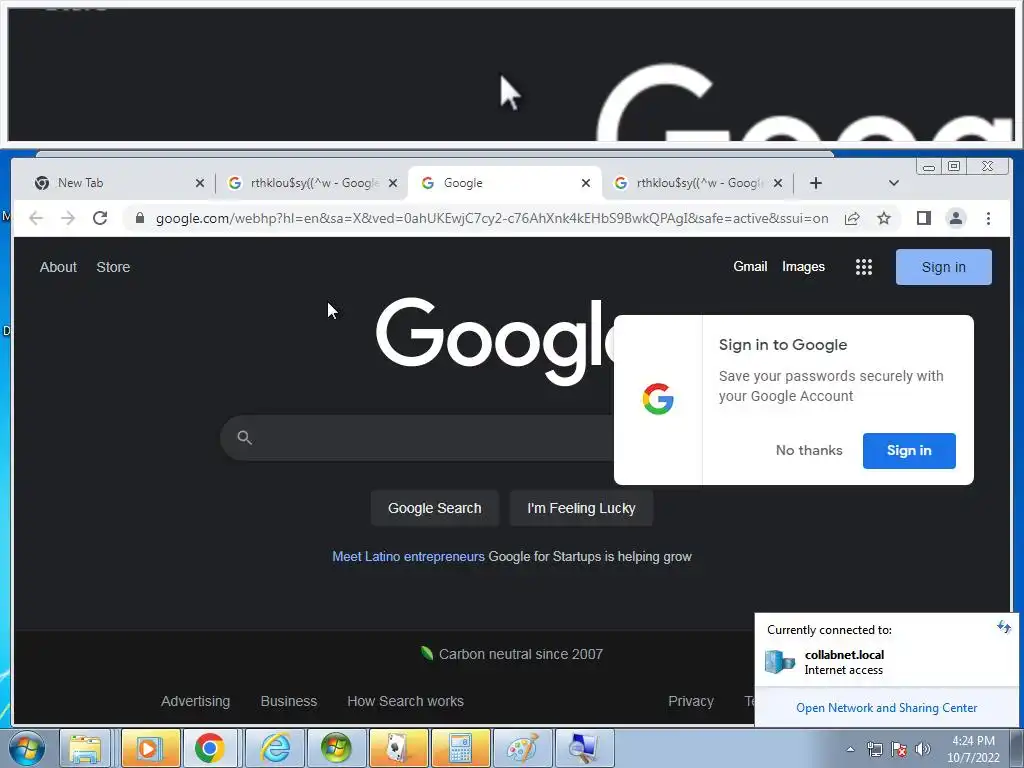Open the Calculator from taskbar
This screenshot has width=1024, height=768.
click(x=460, y=748)
